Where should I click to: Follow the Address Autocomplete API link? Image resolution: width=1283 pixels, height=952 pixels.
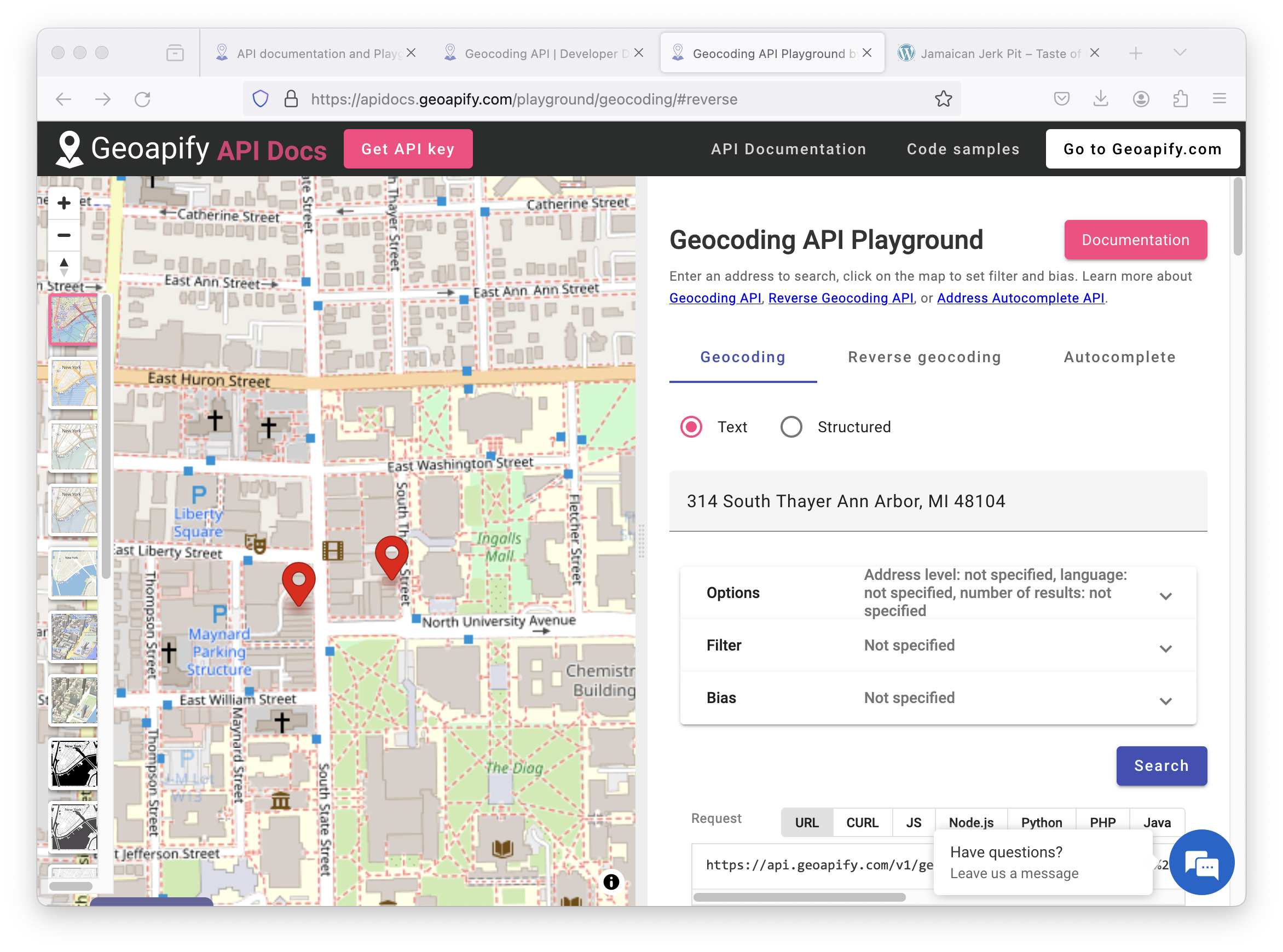click(x=1020, y=298)
